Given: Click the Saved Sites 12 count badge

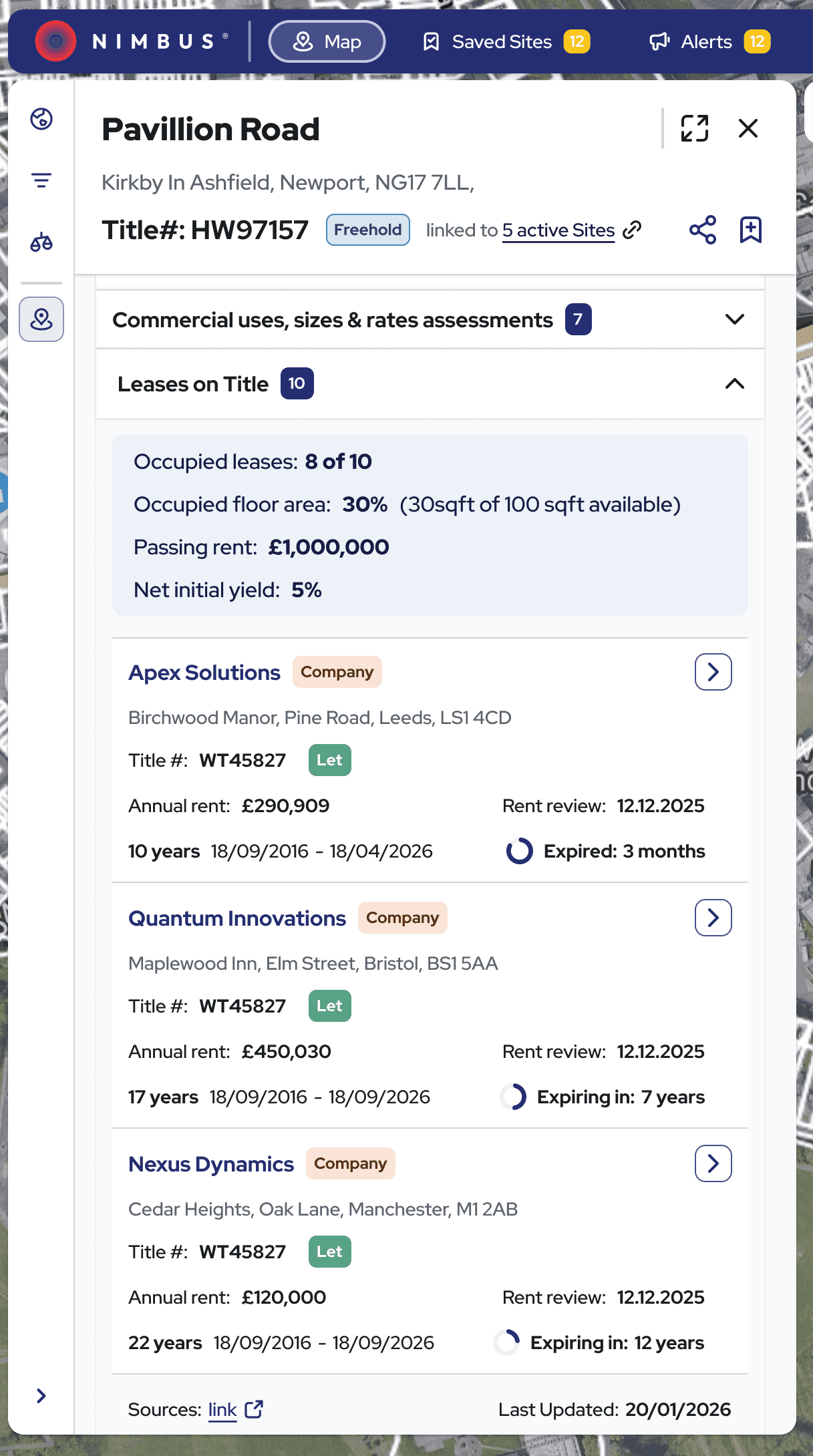Looking at the screenshot, I should tap(577, 41).
